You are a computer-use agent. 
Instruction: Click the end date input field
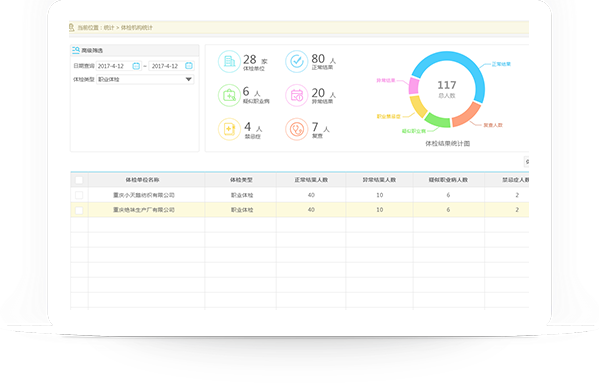172,66
